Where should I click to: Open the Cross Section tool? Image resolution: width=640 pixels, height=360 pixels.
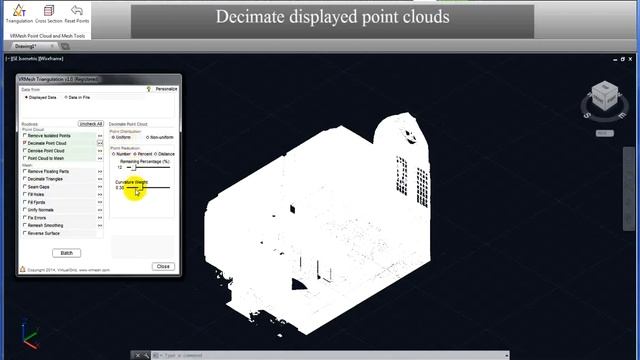[x=49, y=13]
